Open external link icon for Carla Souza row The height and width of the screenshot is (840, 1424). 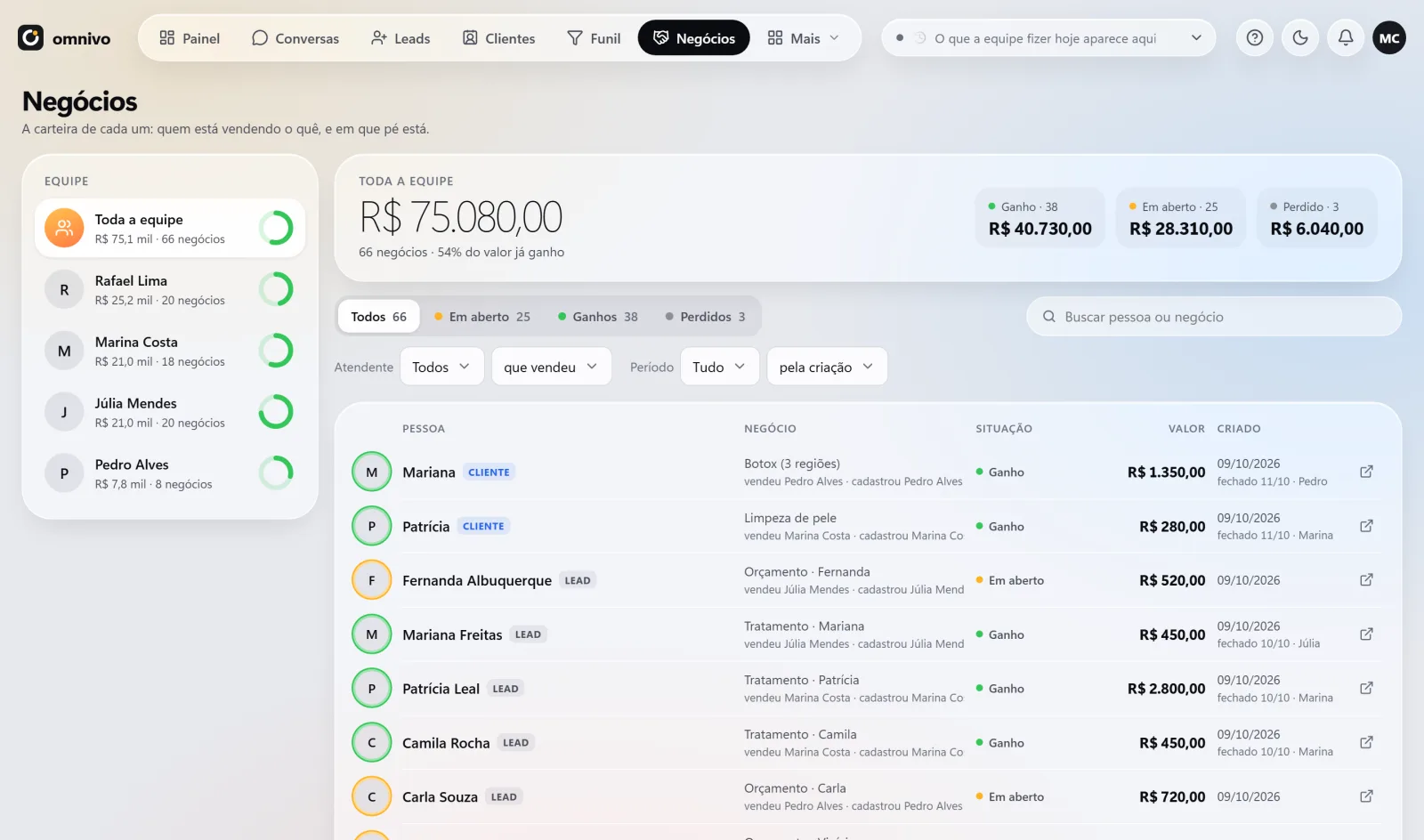pos(1366,796)
